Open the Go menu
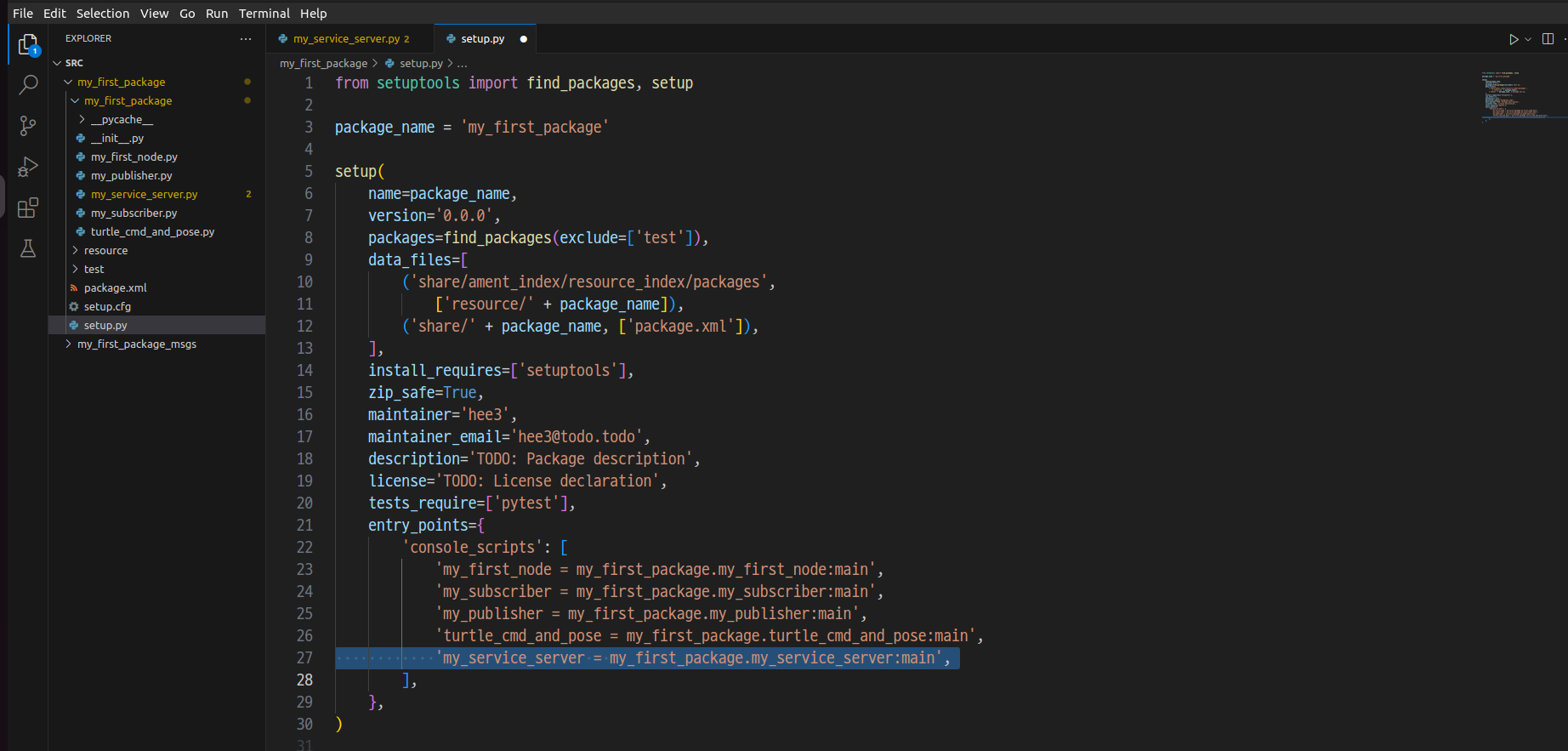This screenshot has width=1568, height=751. click(187, 13)
